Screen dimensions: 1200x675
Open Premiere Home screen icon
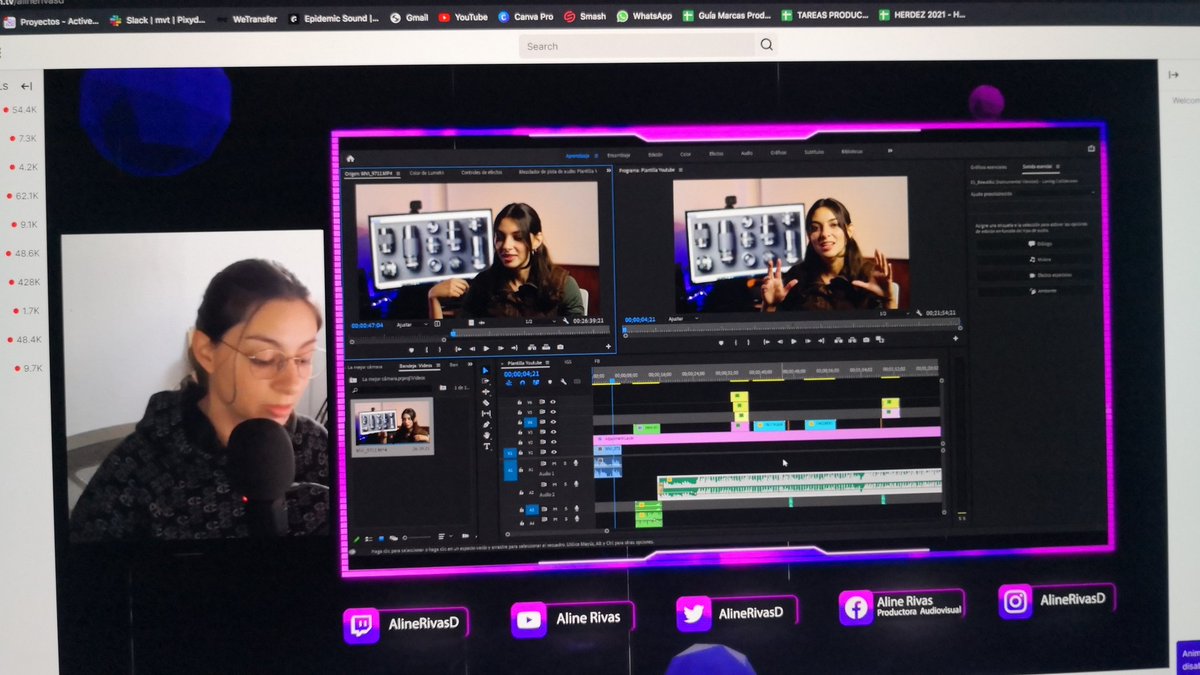pos(350,158)
